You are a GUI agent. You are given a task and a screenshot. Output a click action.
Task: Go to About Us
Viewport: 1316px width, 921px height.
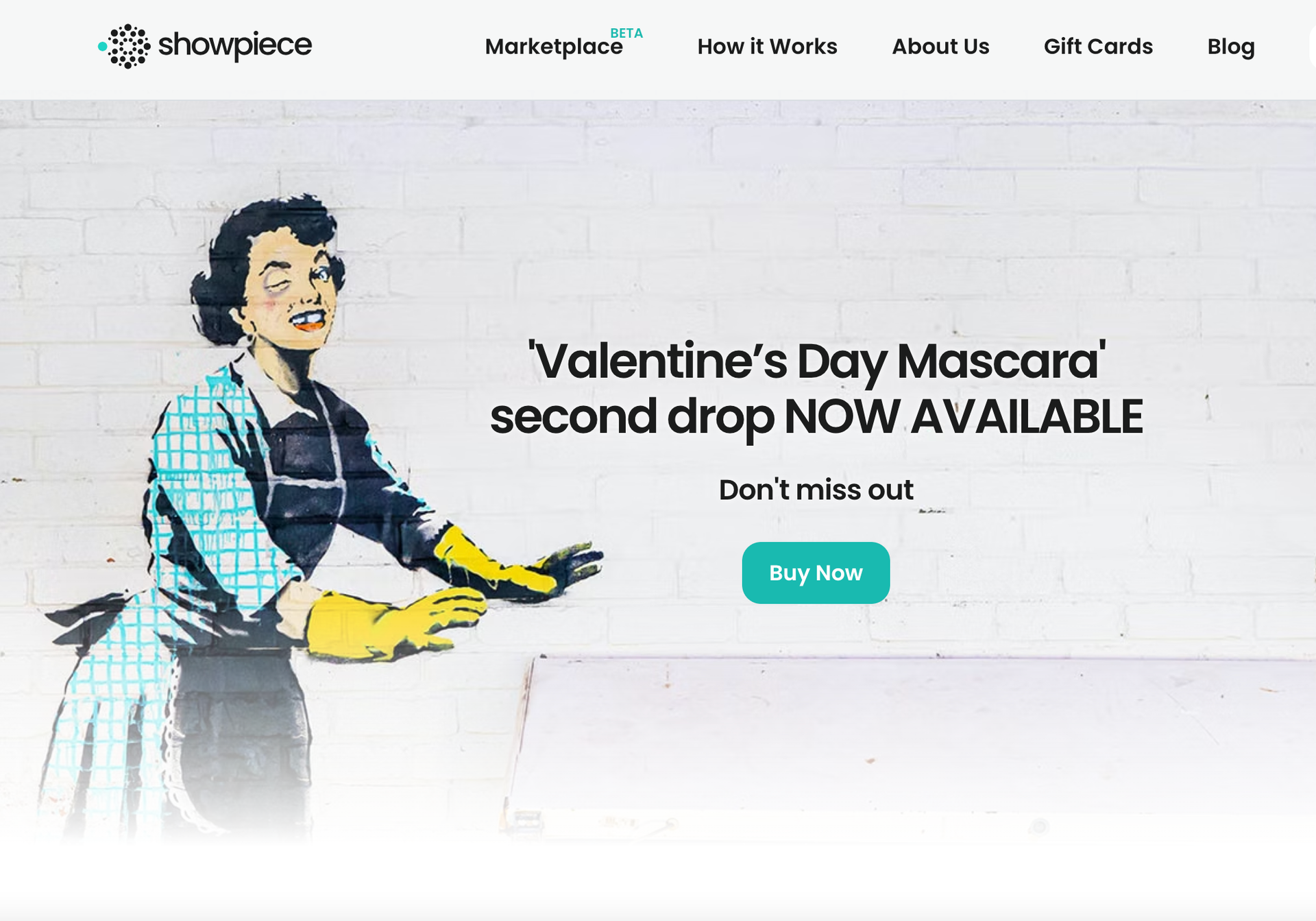click(940, 47)
